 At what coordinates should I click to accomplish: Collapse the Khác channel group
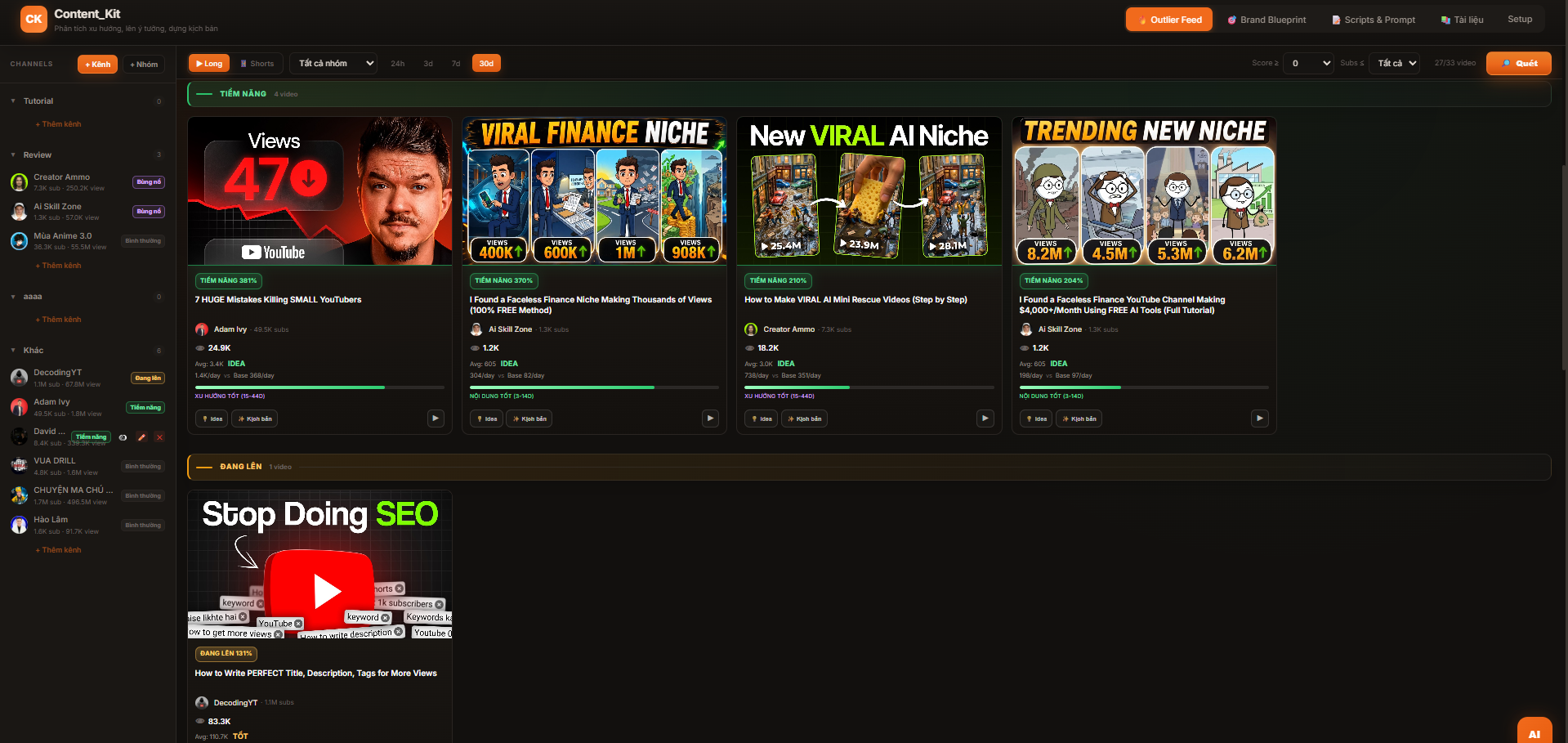(13, 351)
